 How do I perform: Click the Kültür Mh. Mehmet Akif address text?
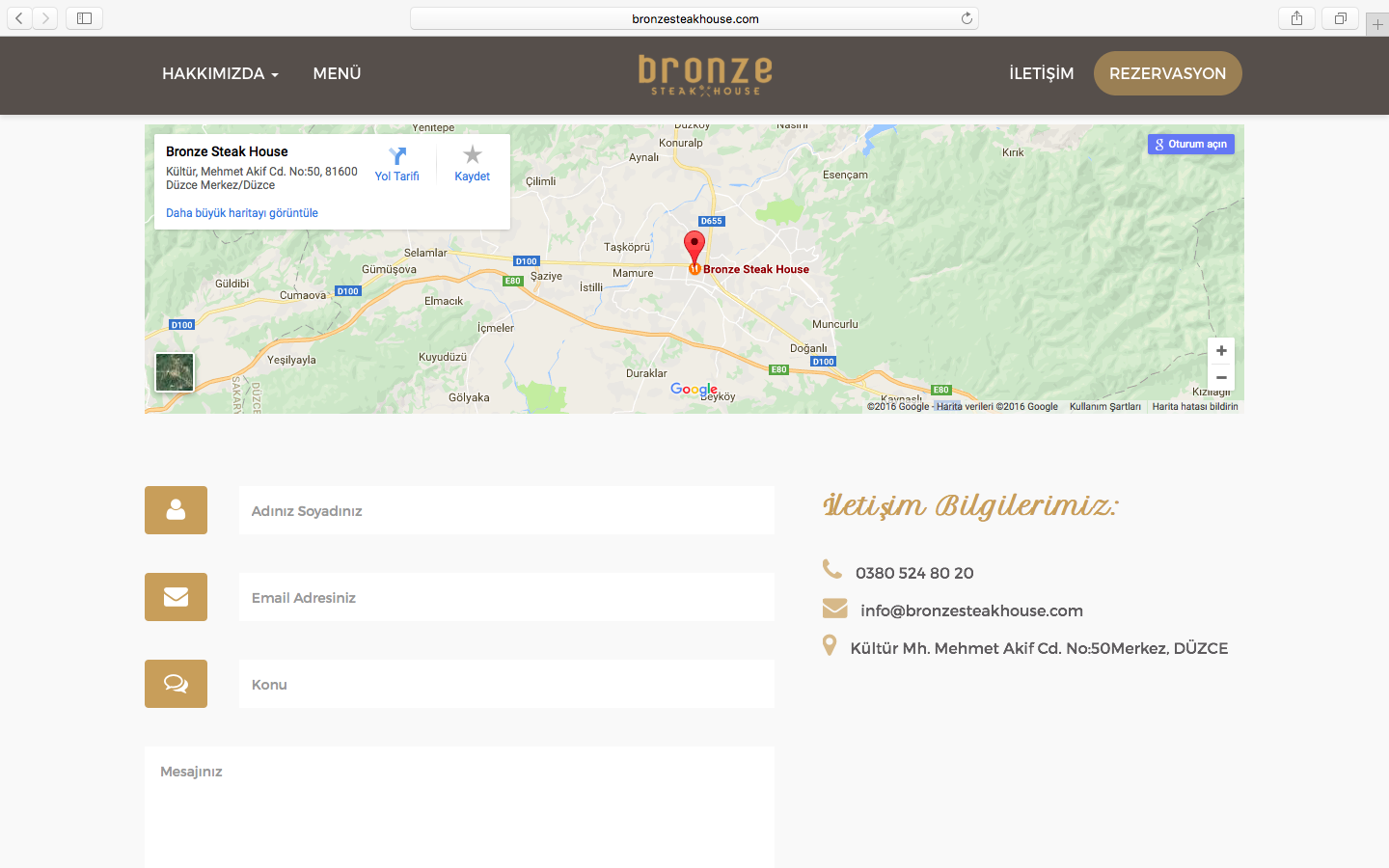1039,648
